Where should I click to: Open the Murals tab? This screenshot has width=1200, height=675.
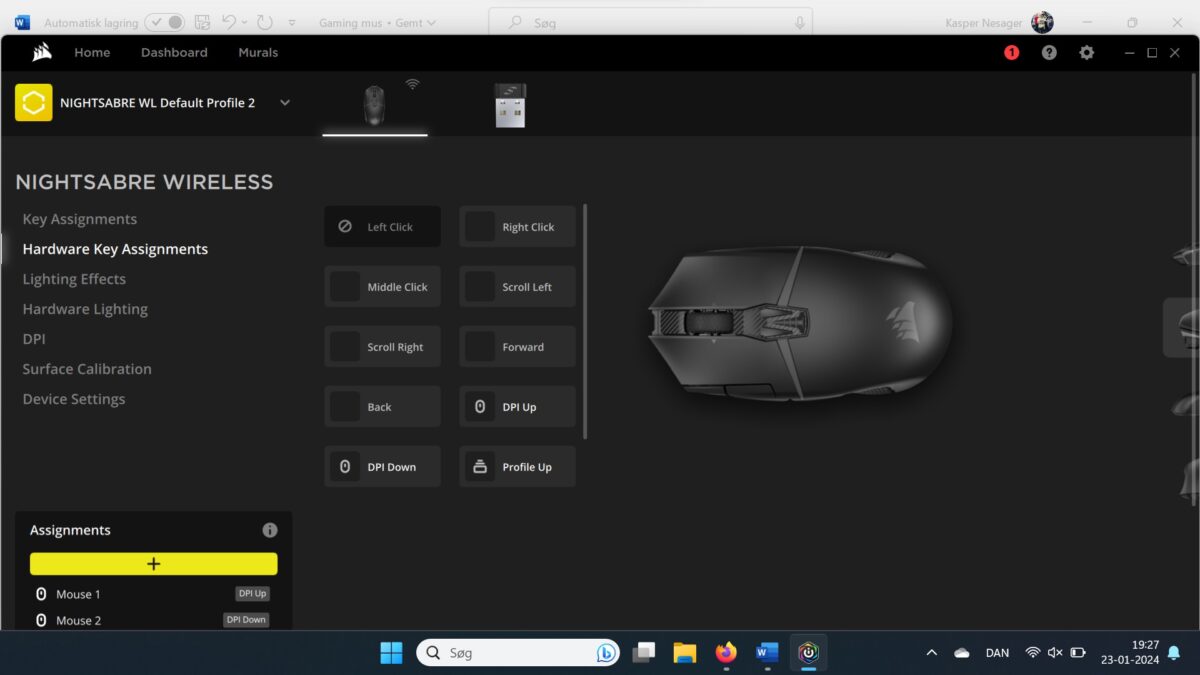pyautogui.click(x=258, y=52)
